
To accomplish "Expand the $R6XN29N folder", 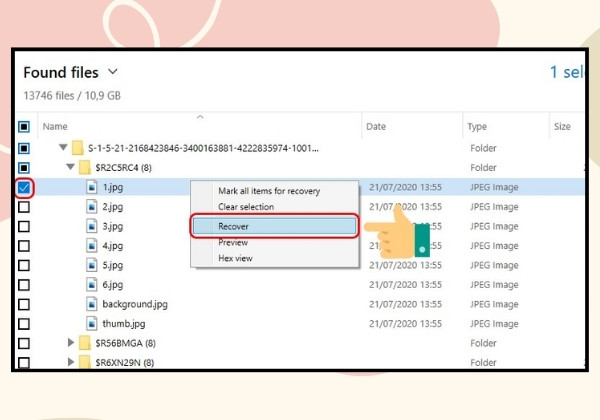I will 71,361.
